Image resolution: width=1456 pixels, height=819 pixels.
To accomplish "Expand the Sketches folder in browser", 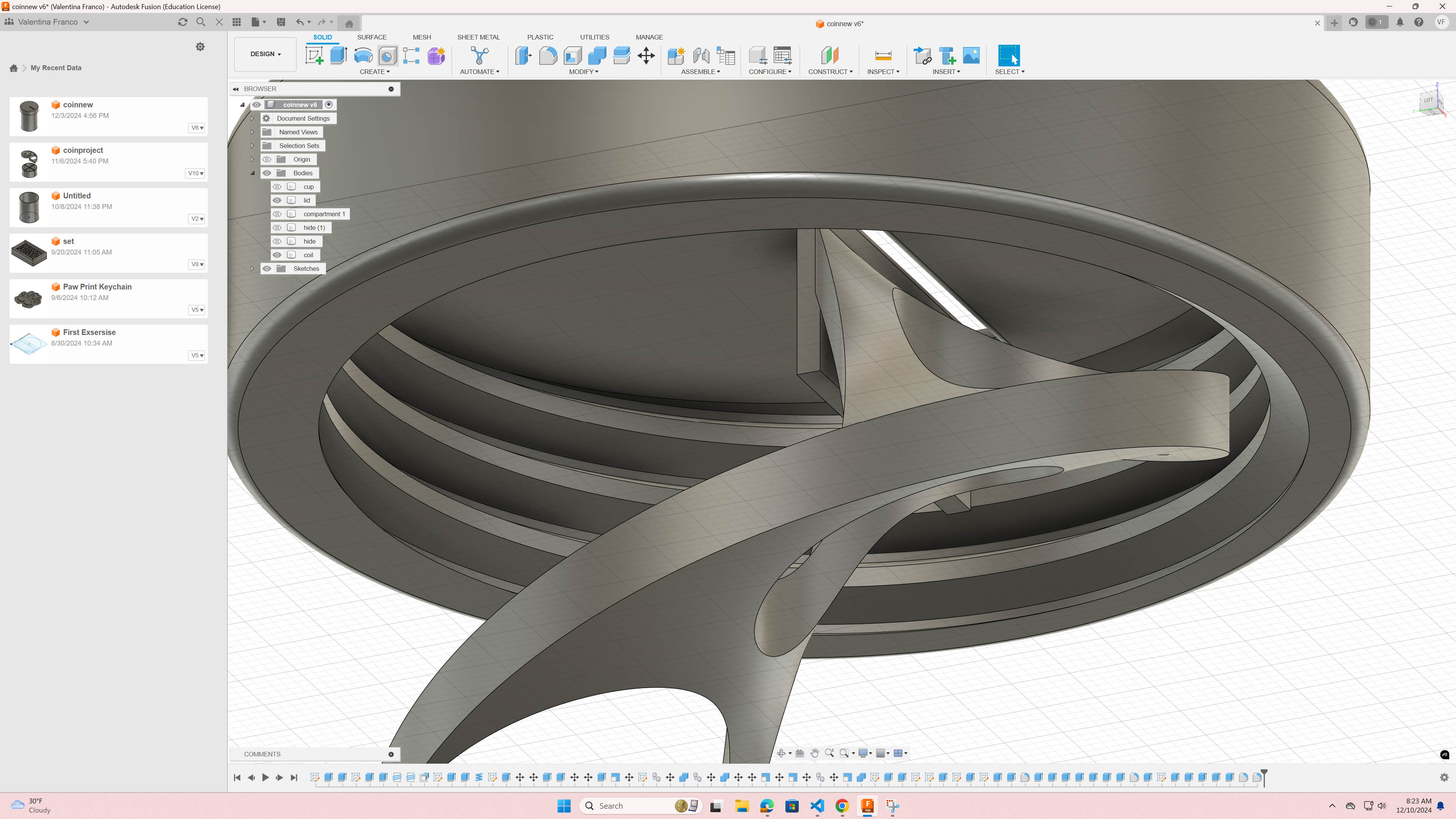I will coord(252,269).
